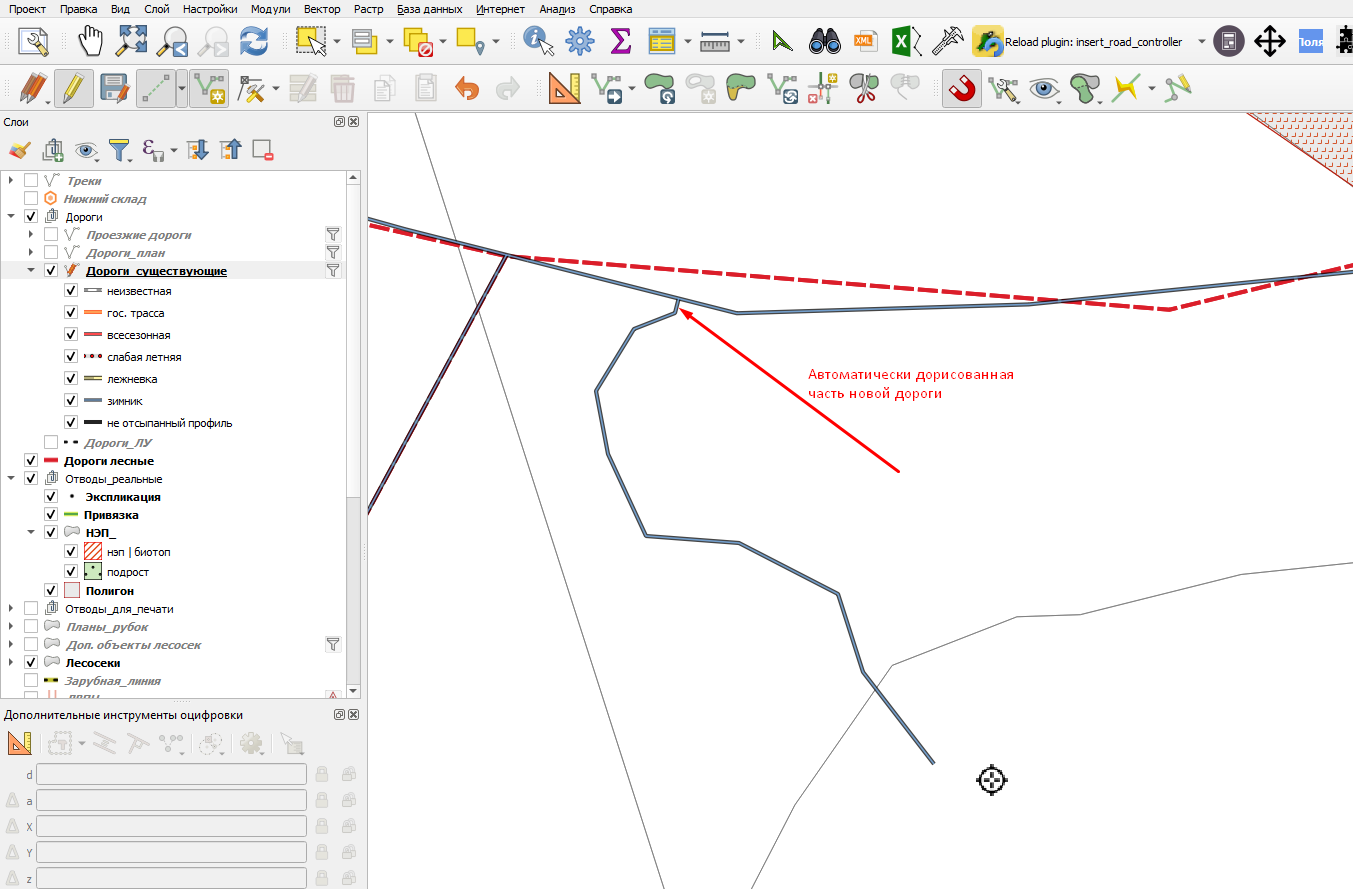Click the Statistical Summary sigma icon
This screenshot has height=889, width=1353.
point(620,42)
